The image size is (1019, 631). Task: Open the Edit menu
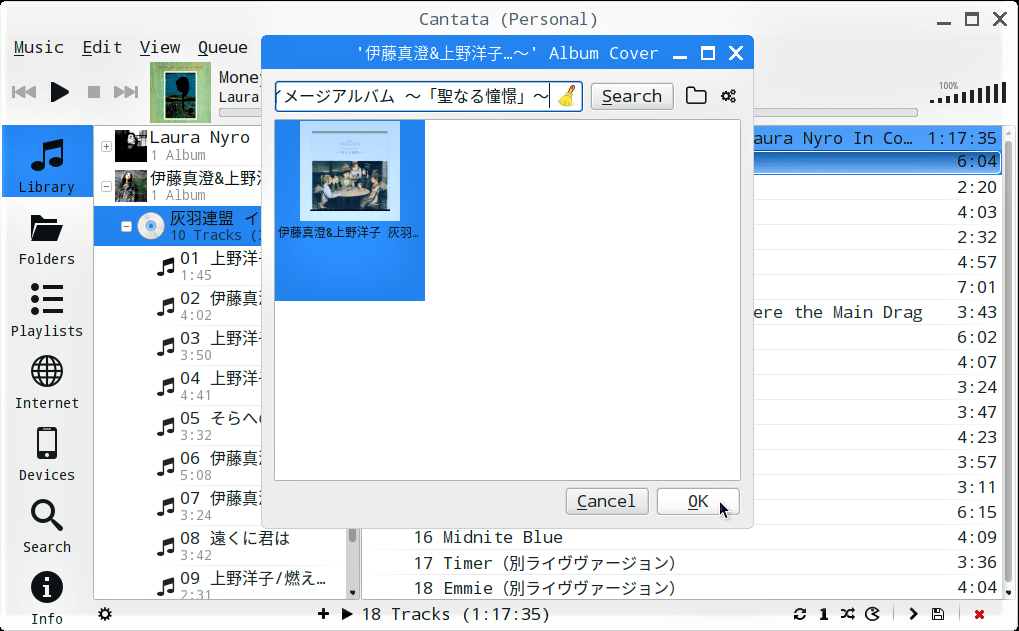click(x=102, y=47)
